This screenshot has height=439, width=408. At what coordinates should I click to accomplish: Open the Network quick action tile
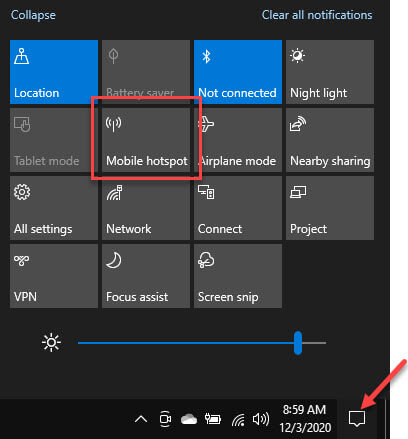point(146,208)
